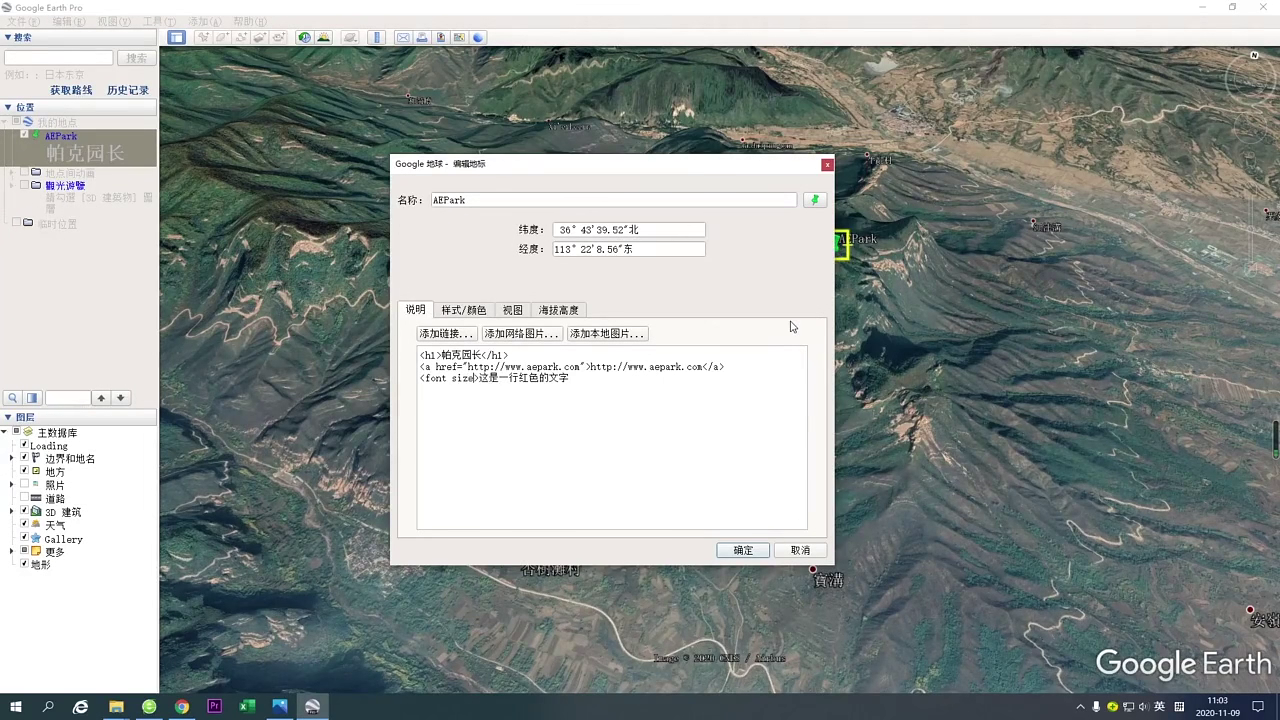
Task: Toggle the 边界和地名 layer checkbox
Action: tap(25, 458)
